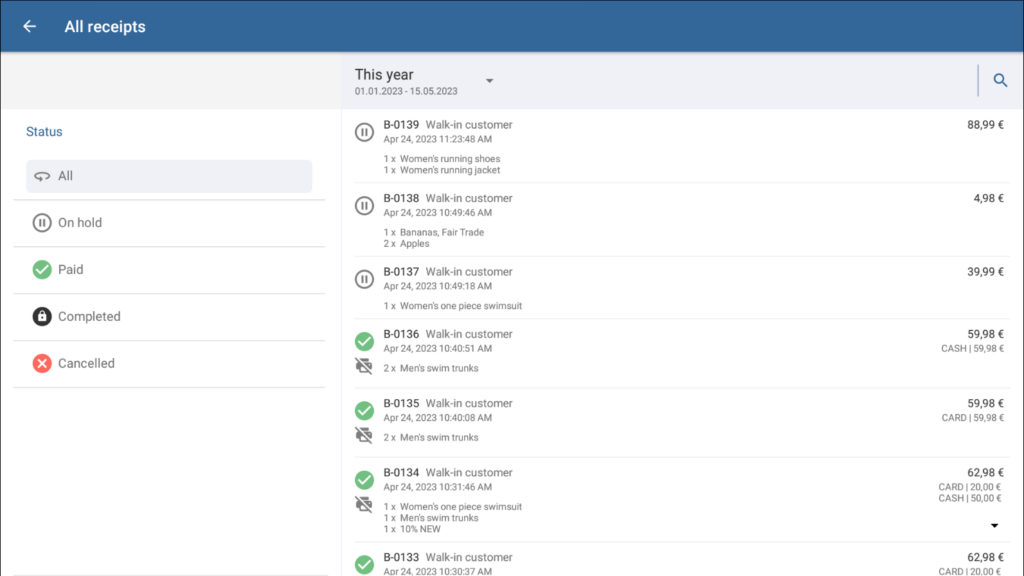
Task: Click the green paid checkmark on B-0136
Action: [x=365, y=341]
